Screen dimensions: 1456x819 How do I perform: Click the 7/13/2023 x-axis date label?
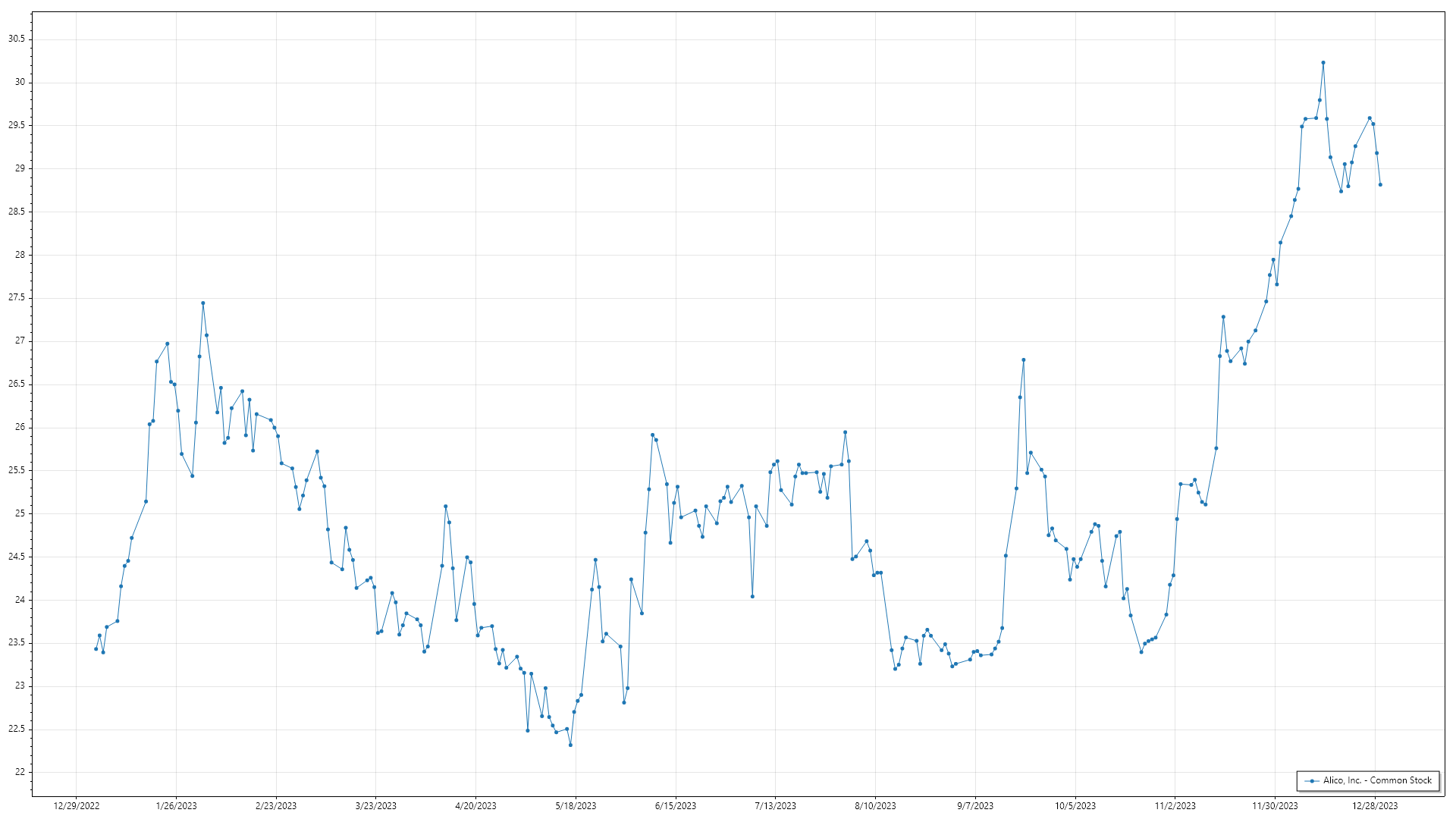click(775, 806)
